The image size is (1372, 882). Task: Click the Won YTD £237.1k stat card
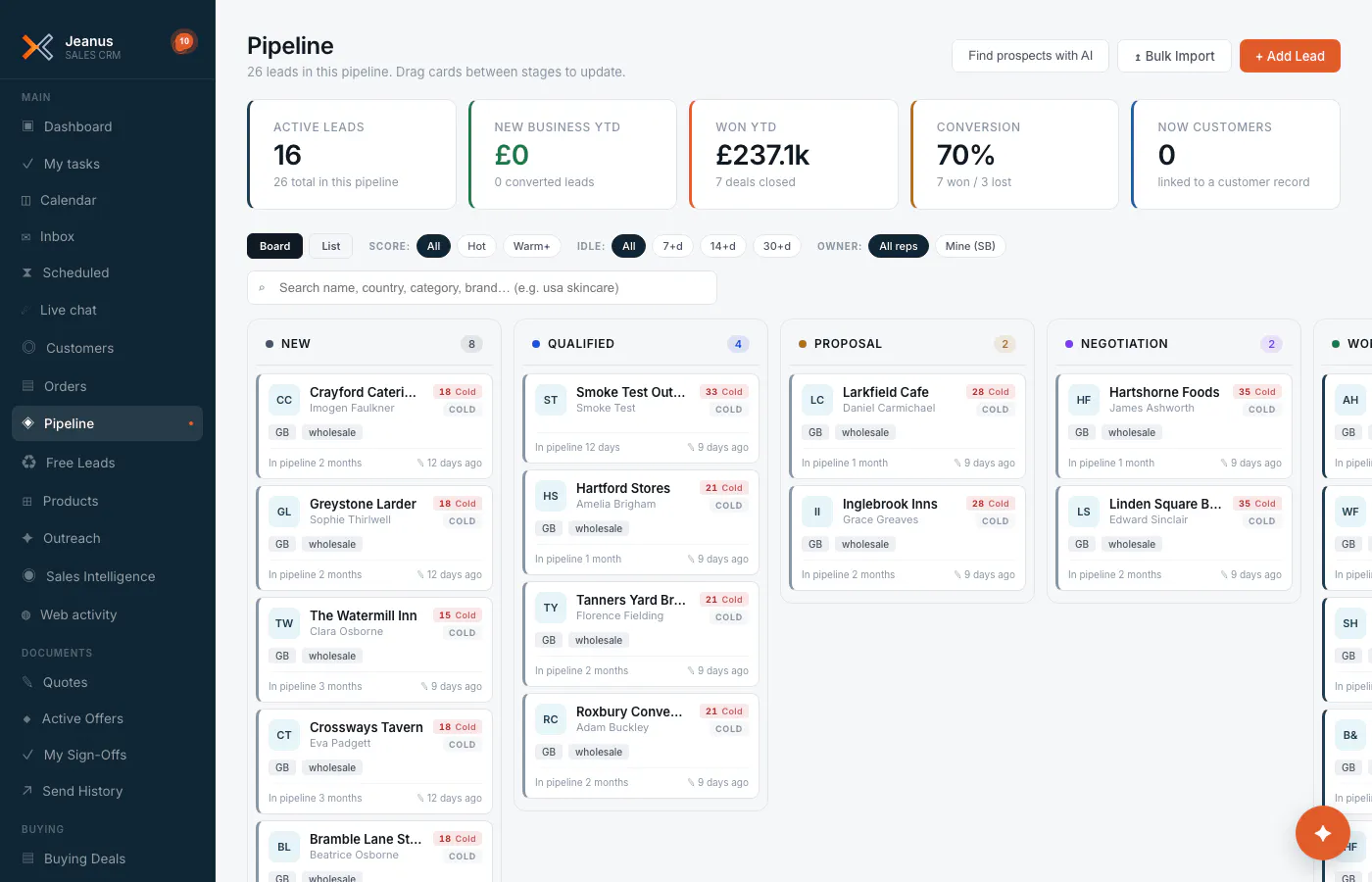tap(794, 154)
